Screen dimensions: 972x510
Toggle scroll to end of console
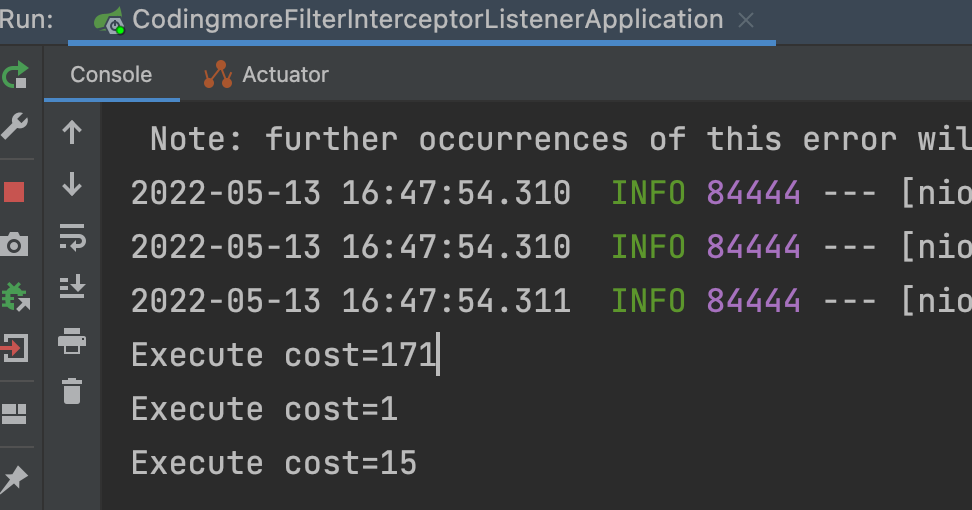[72, 289]
